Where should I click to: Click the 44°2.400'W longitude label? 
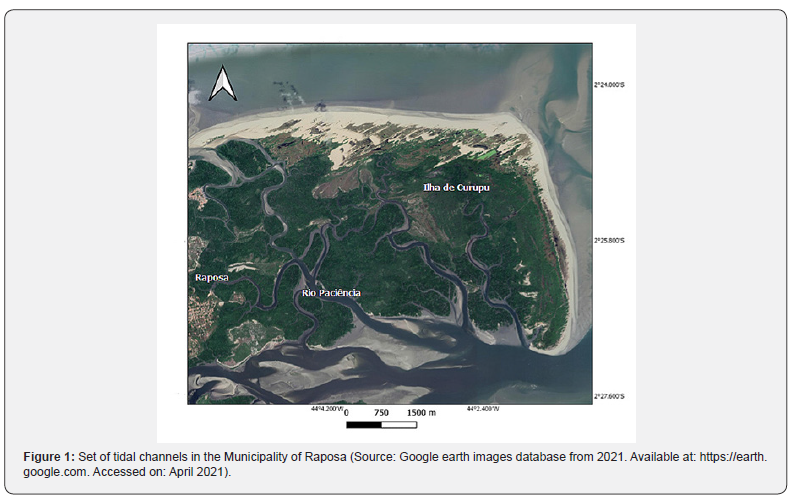click(x=484, y=408)
